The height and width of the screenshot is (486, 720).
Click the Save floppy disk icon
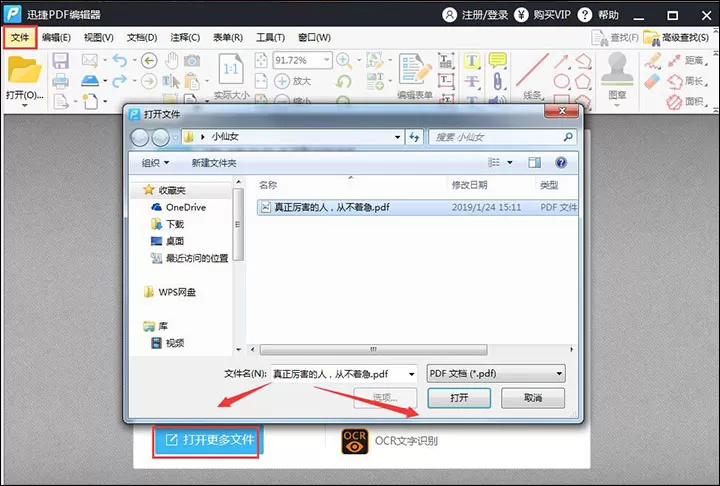pos(61,61)
